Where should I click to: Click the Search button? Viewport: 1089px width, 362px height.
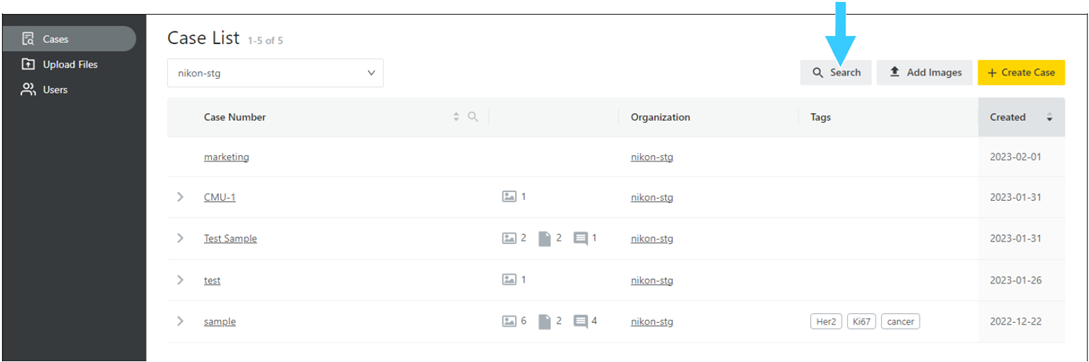pyautogui.click(x=836, y=72)
